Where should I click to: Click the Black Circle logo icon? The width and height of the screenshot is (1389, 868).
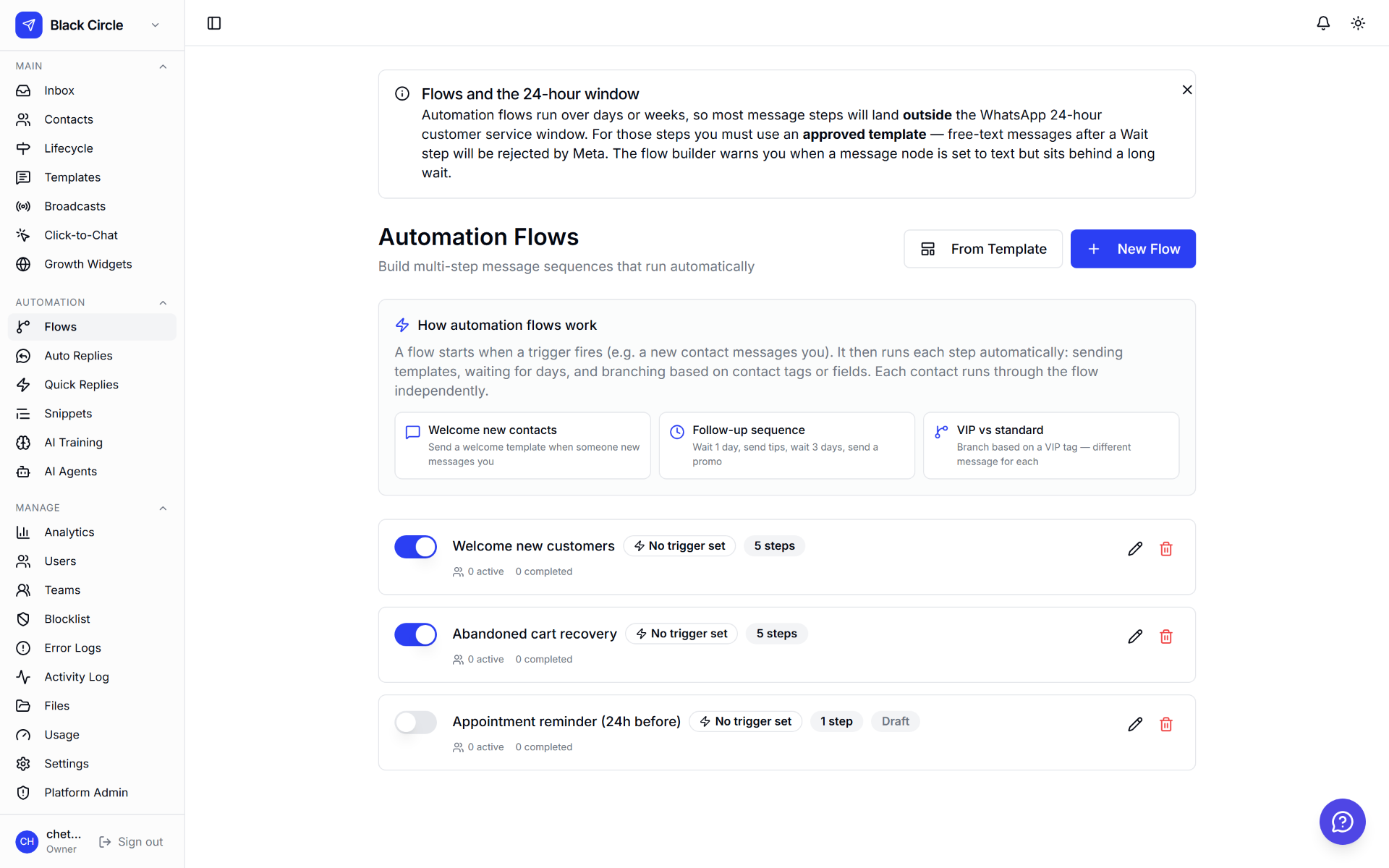pyautogui.click(x=28, y=25)
